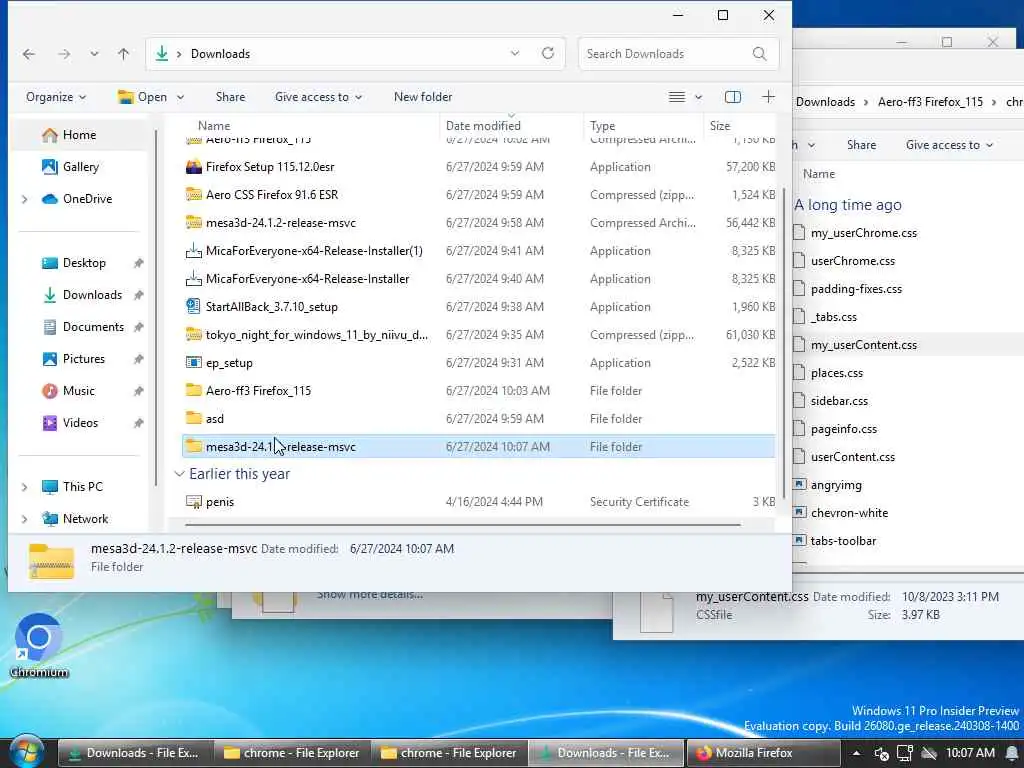Screen dimensions: 1024x768
Task: Click the Open button in toolbar
Action: click(x=142, y=97)
